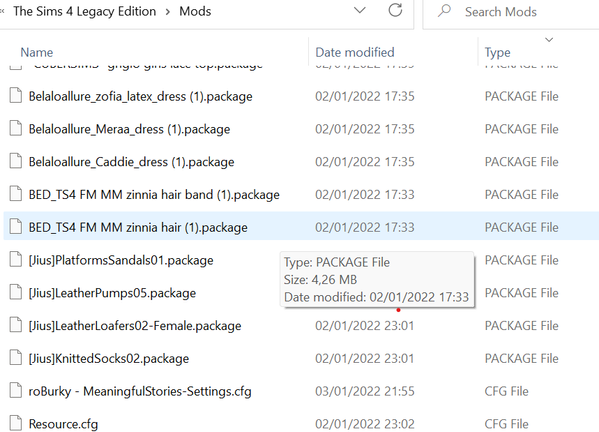Viewport: 599px width, 432px height.
Task: Click the refresh folder icon
Action: (x=395, y=10)
